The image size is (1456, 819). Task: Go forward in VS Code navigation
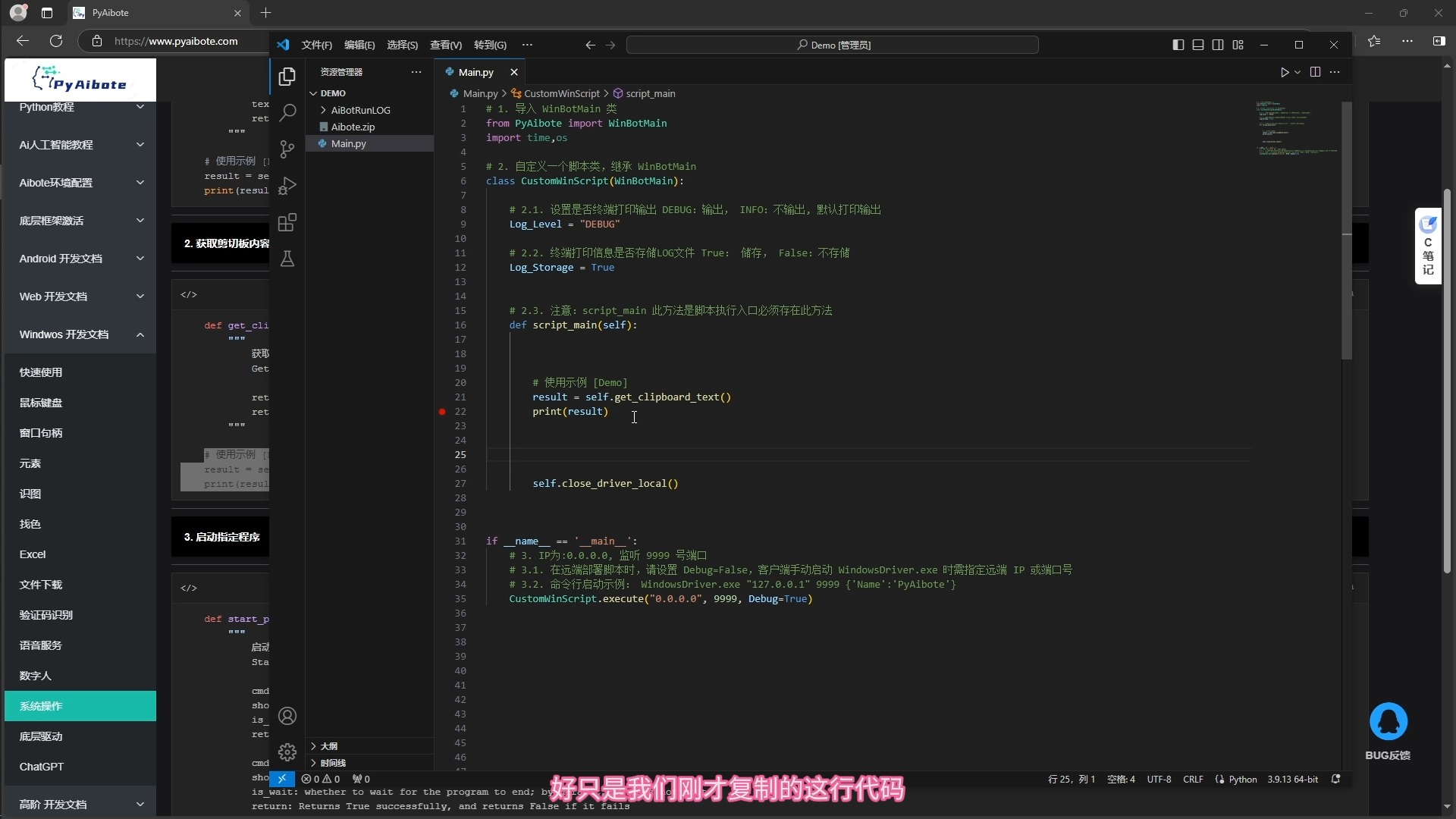coord(610,45)
